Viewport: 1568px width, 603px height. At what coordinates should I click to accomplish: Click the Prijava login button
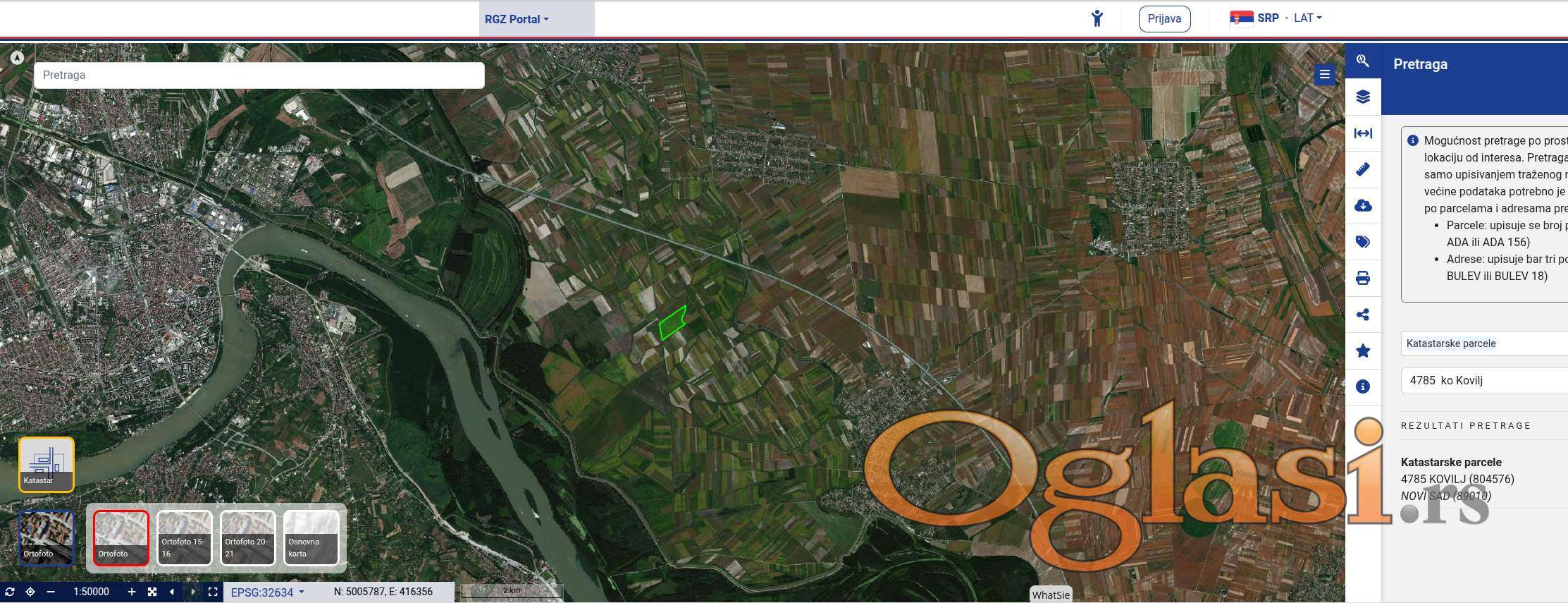[x=1164, y=18]
